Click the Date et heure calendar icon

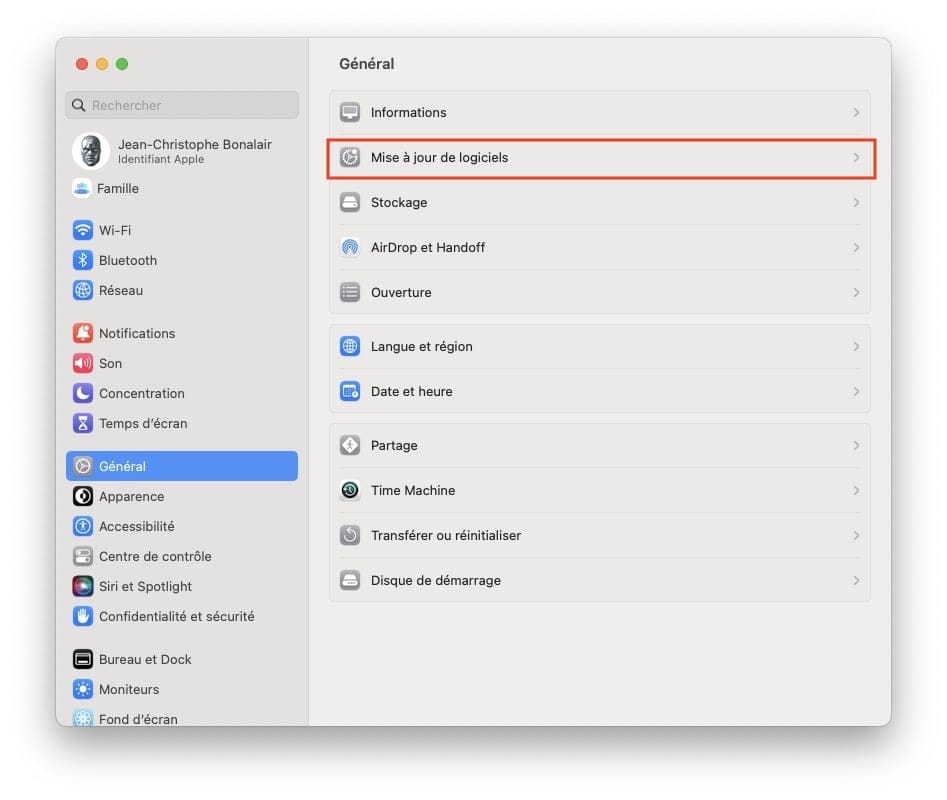click(350, 391)
